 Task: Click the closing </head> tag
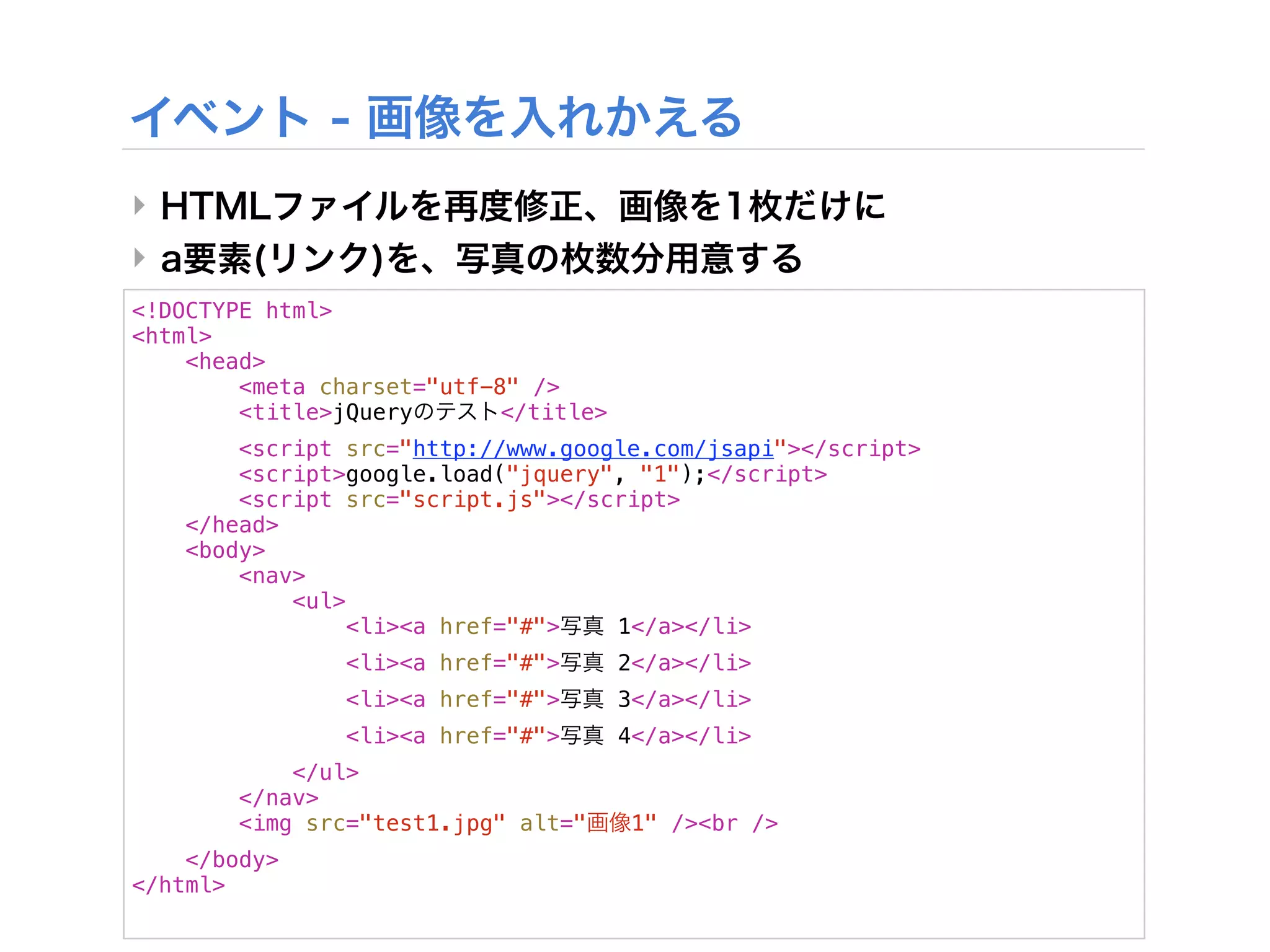pyautogui.click(x=232, y=525)
